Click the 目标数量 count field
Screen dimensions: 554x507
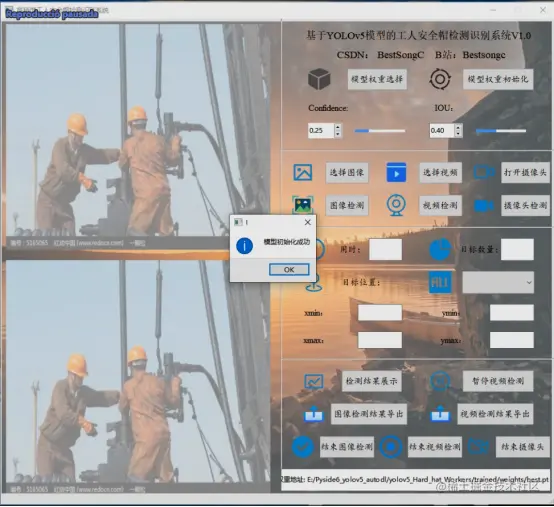[x=517, y=249]
